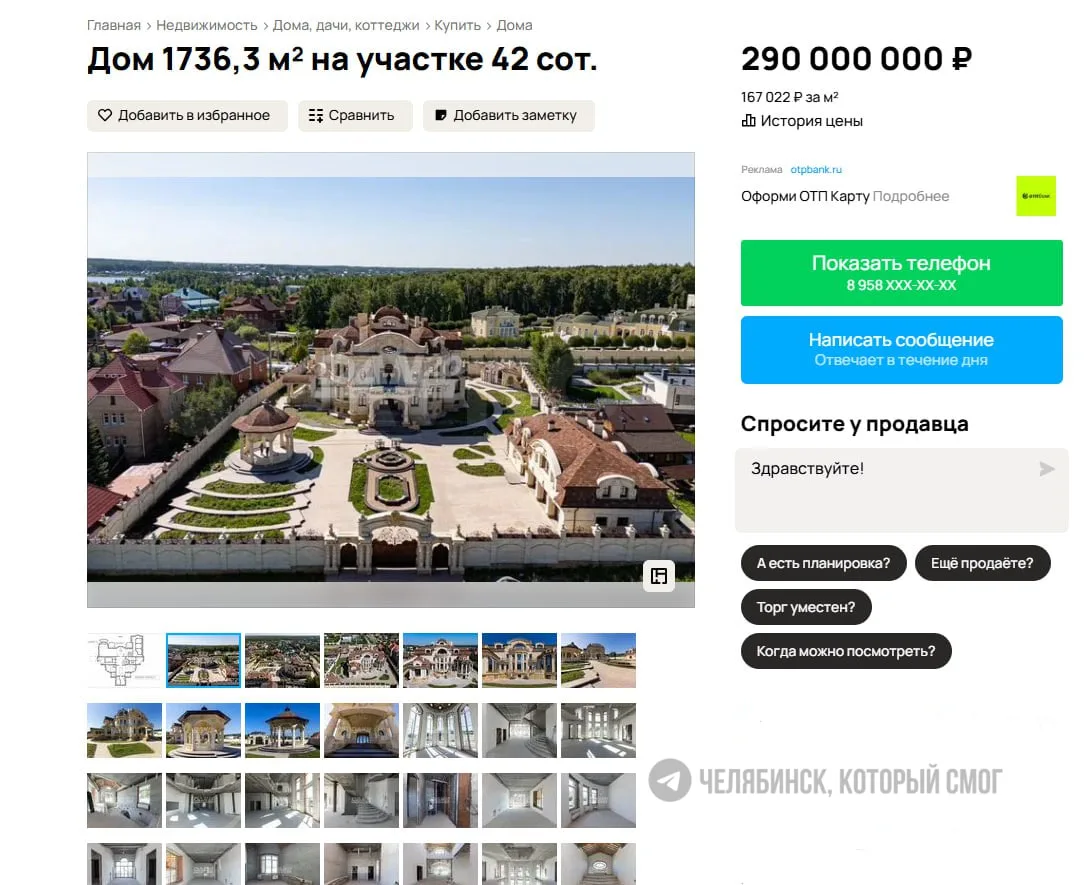Send message with the arrow icon
The image size is (1090, 885).
click(x=1047, y=469)
